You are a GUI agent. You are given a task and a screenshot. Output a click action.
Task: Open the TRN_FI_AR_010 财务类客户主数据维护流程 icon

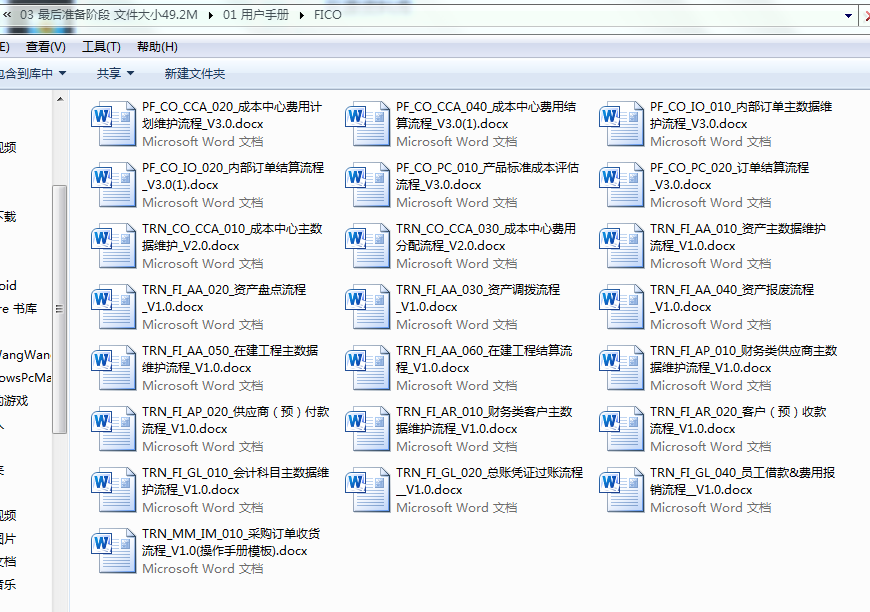(x=367, y=428)
